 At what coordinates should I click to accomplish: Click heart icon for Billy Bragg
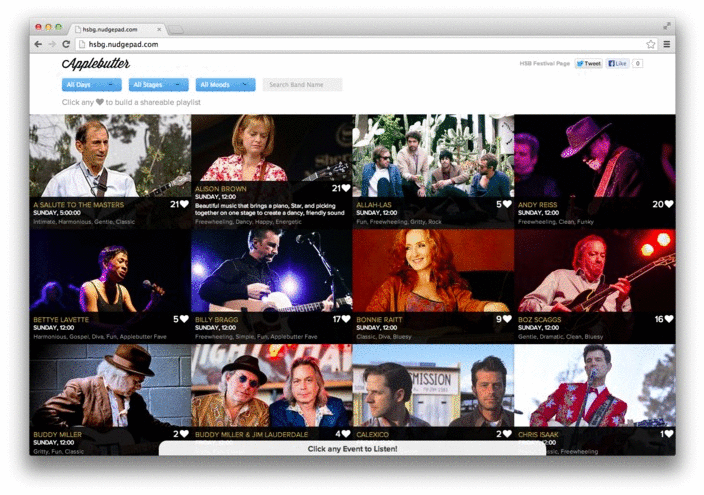click(x=346, y=319)
